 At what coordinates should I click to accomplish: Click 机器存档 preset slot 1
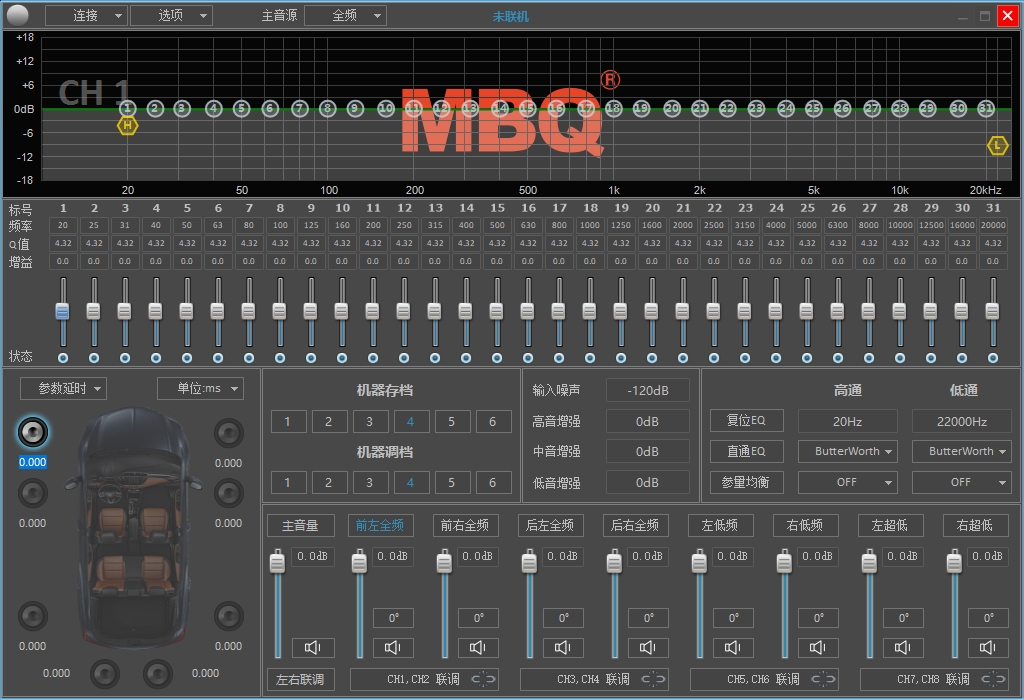[287, 422]
